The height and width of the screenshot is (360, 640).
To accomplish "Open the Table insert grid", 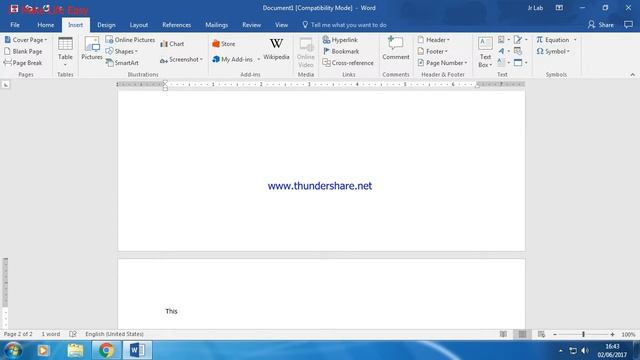I will [x=65, y=52].
